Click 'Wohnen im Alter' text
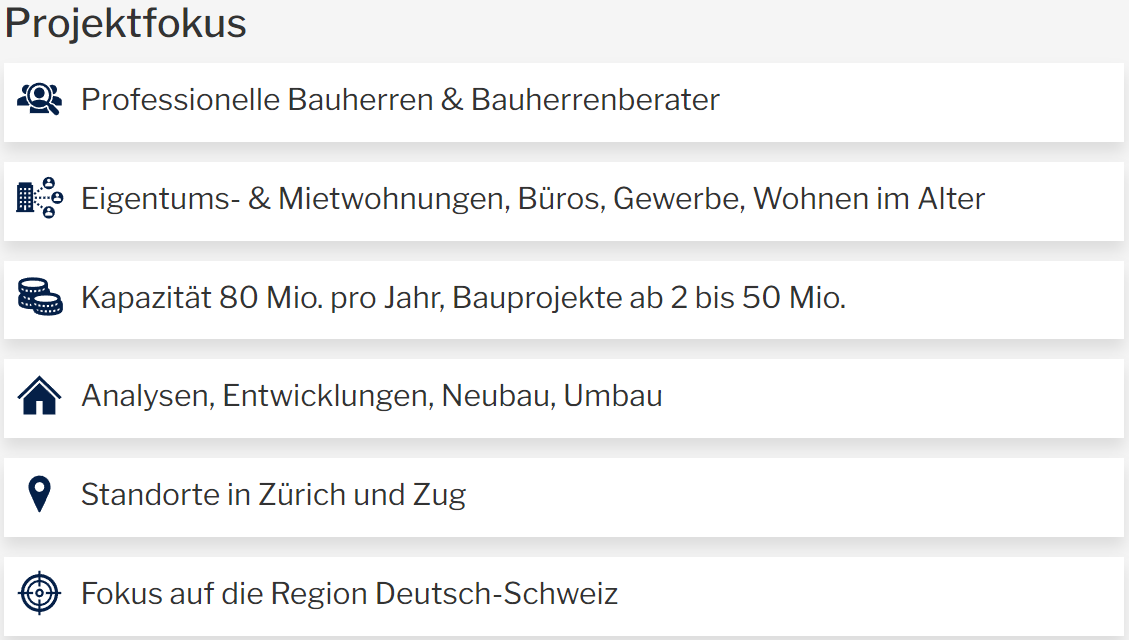 coord(869,199)
